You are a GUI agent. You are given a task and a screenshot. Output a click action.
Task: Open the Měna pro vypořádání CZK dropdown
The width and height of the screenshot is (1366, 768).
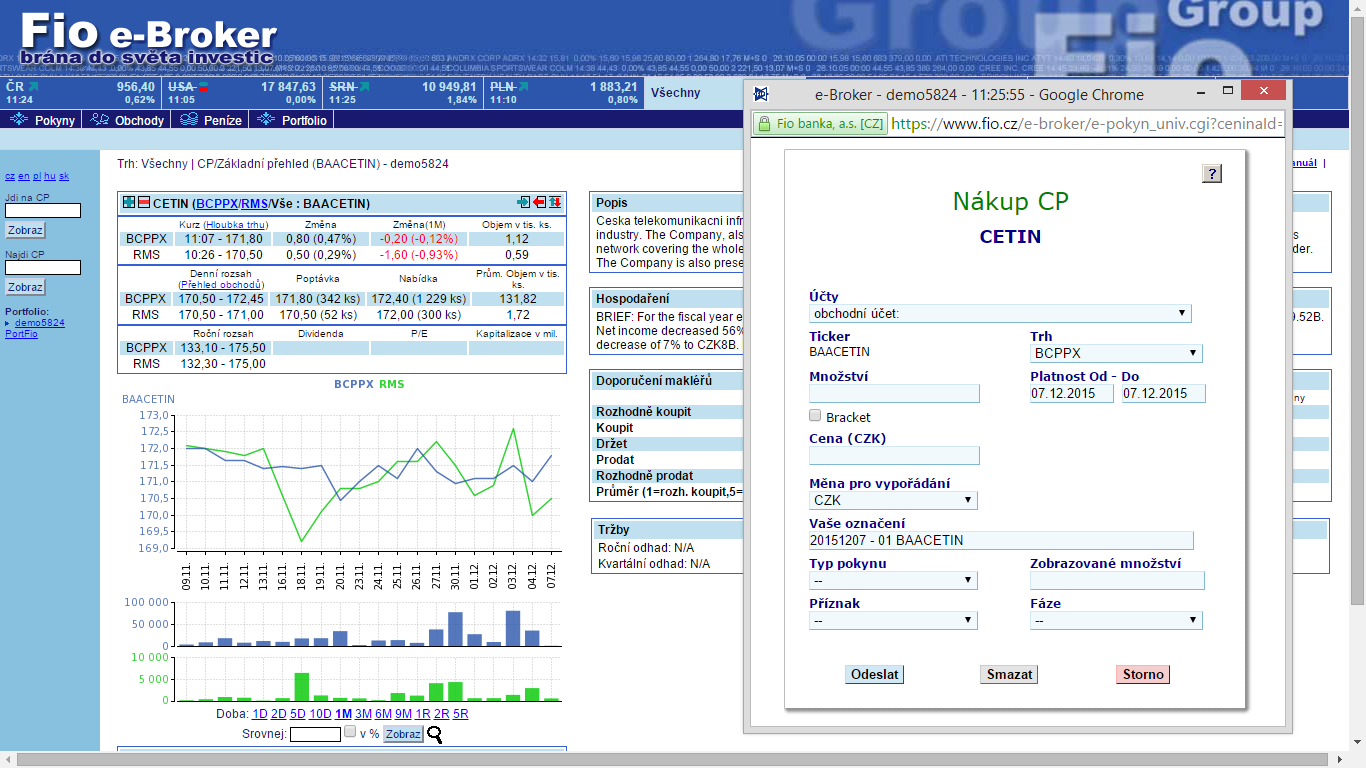tap(893, 500)
